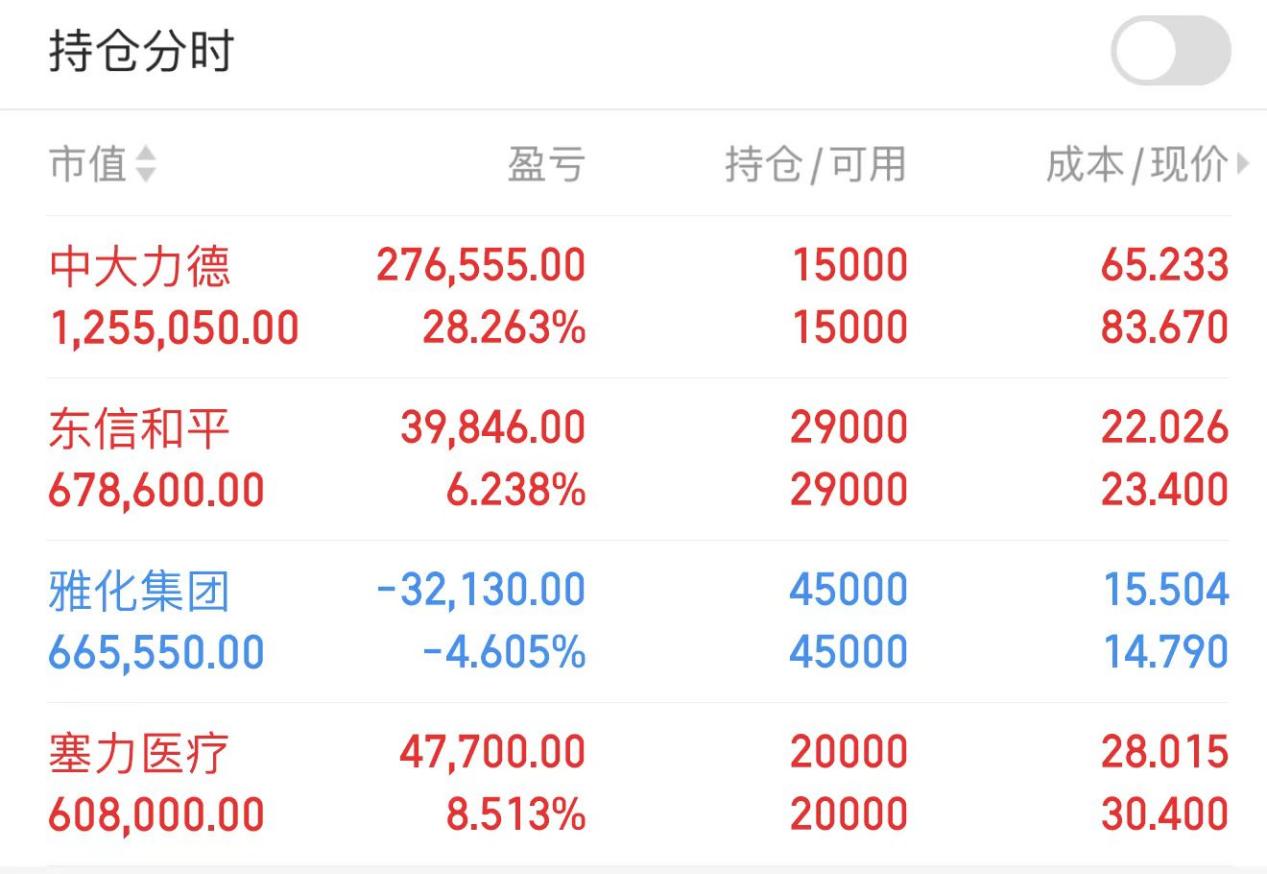This screenshot has width=1267, height=874.
Task: Open 中大力德 stock holding
Action: point(140,266)
